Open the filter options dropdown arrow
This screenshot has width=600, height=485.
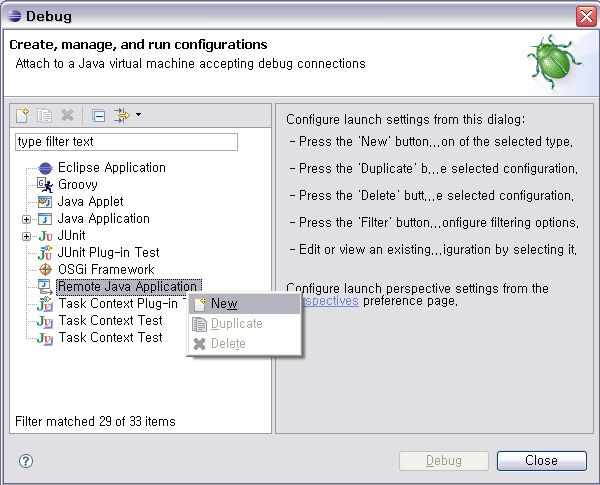tap(139, 114)
